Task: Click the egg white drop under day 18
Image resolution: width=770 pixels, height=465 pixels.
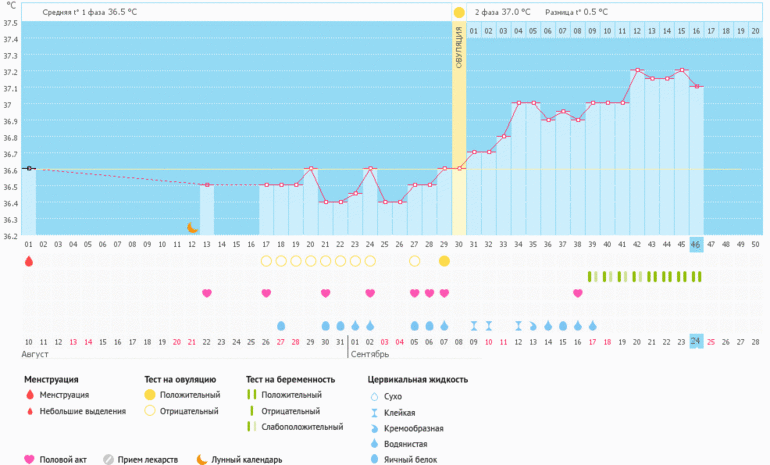Action: (281, 326)
